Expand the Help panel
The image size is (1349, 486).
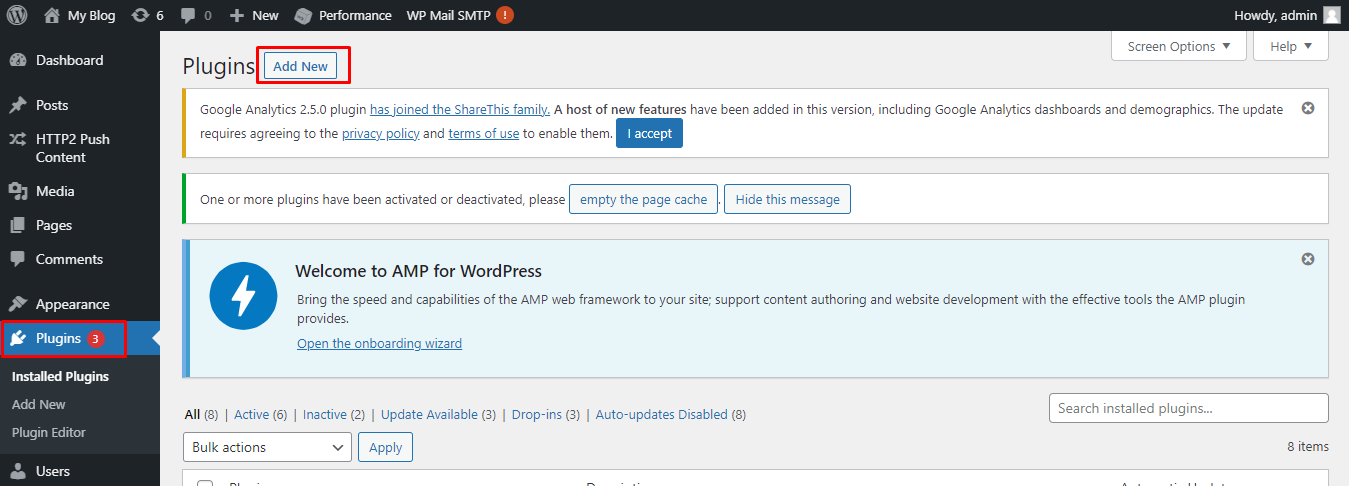1291,46
